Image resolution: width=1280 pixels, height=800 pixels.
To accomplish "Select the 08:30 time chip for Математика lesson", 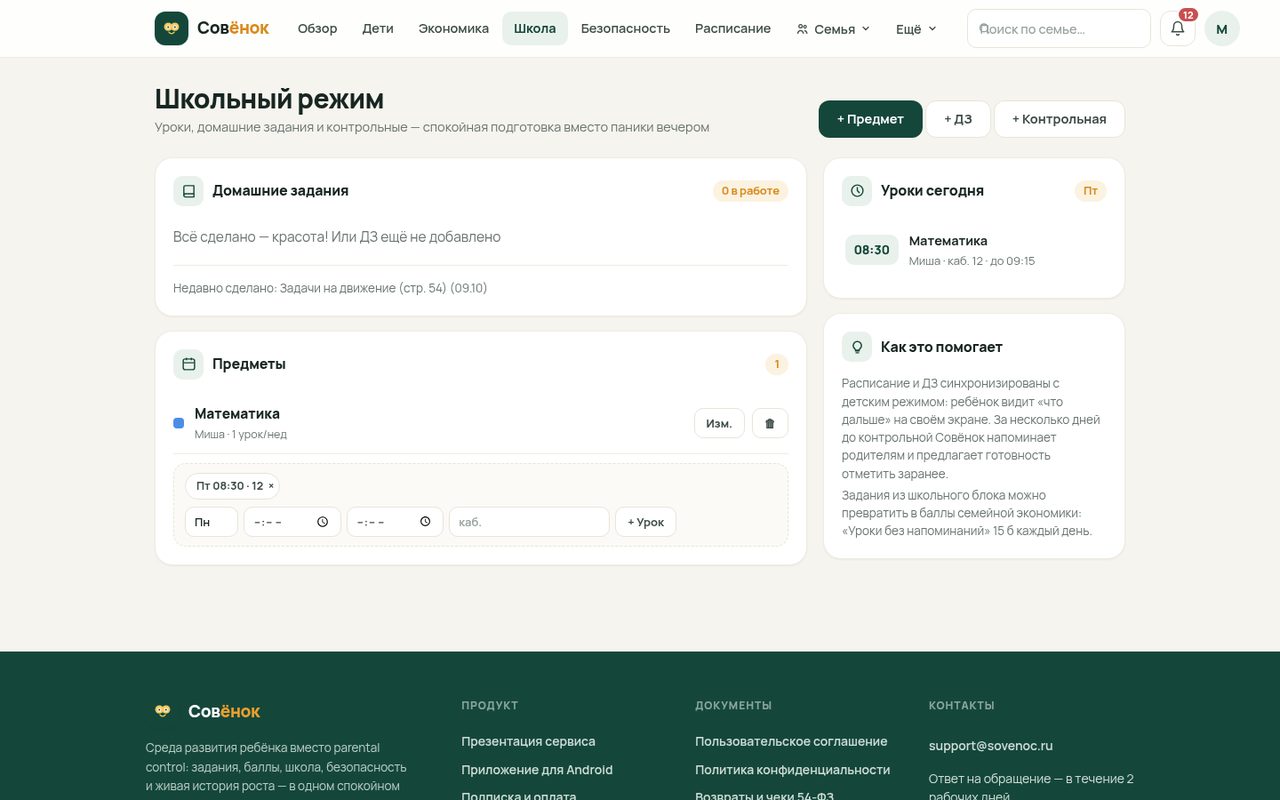I will click(x=872, y=250).
